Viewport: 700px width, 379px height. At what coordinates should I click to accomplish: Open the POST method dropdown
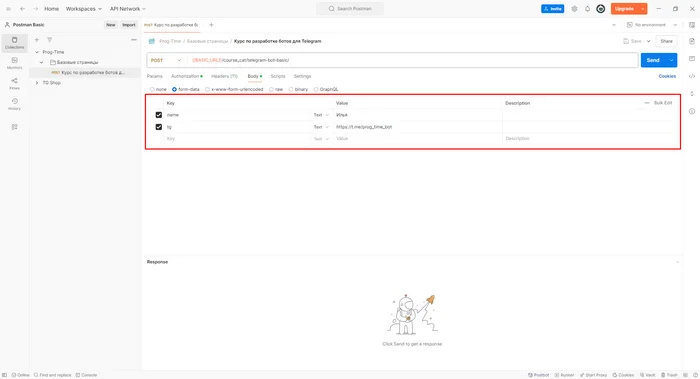click(x=166, y=60)
